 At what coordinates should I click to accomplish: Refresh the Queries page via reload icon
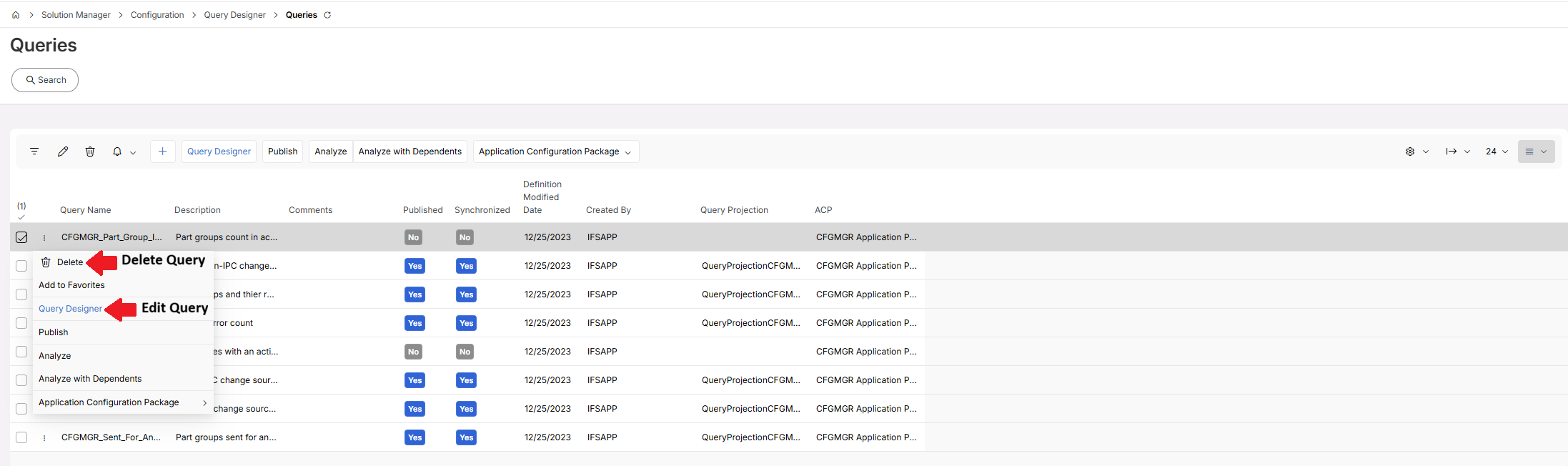(x=327, y=15)
